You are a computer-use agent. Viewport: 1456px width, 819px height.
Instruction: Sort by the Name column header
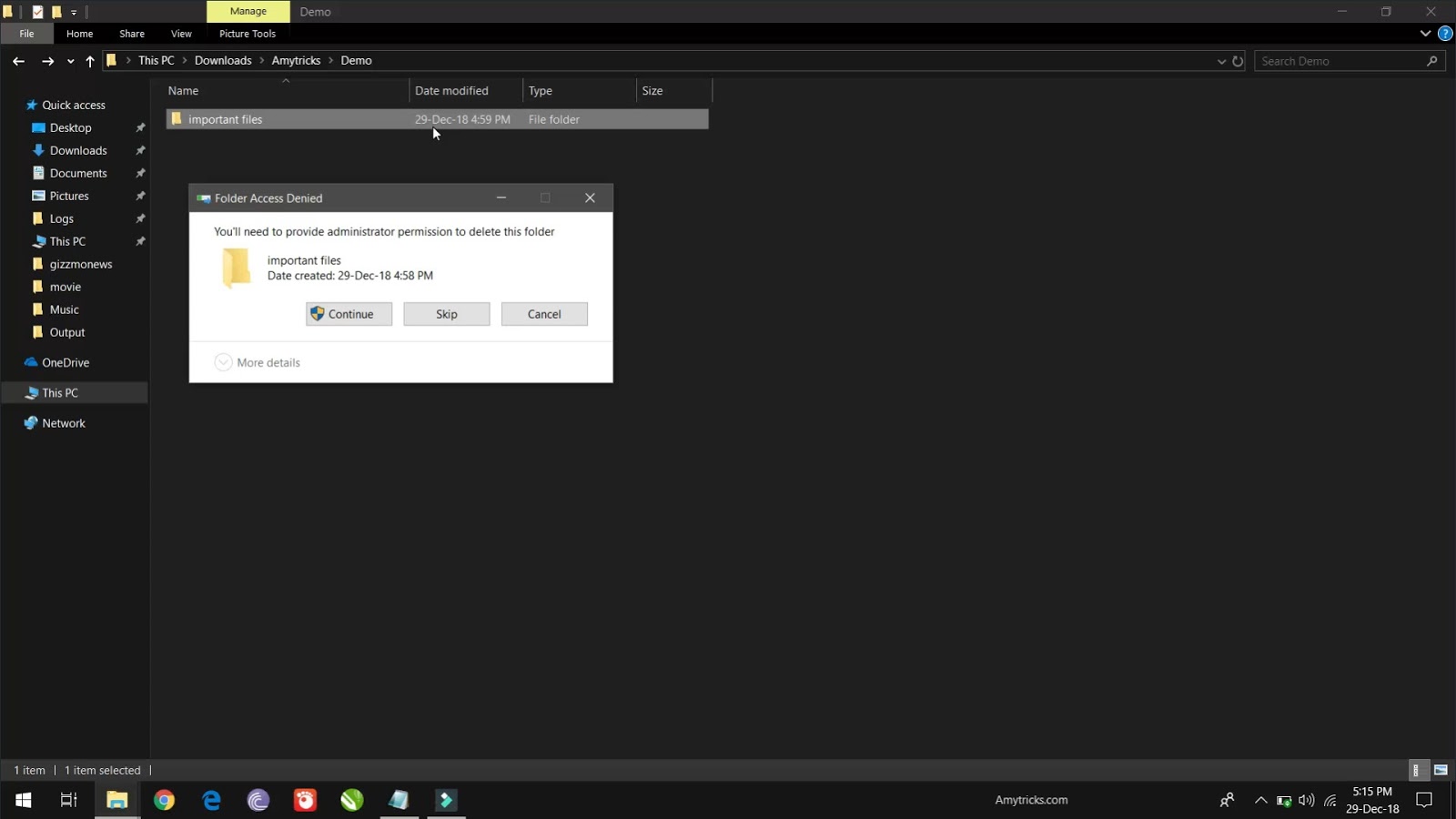coord(287,90)
